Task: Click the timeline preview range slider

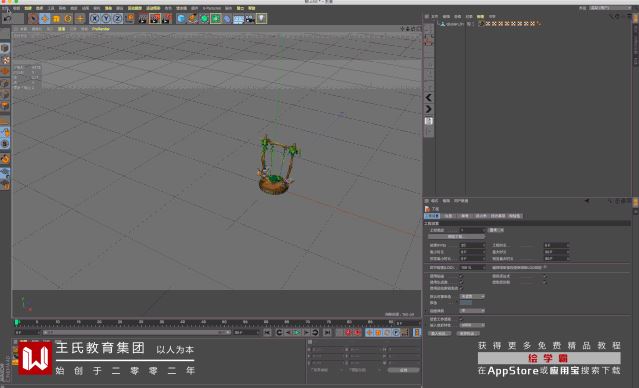Action: pos(137,333)
